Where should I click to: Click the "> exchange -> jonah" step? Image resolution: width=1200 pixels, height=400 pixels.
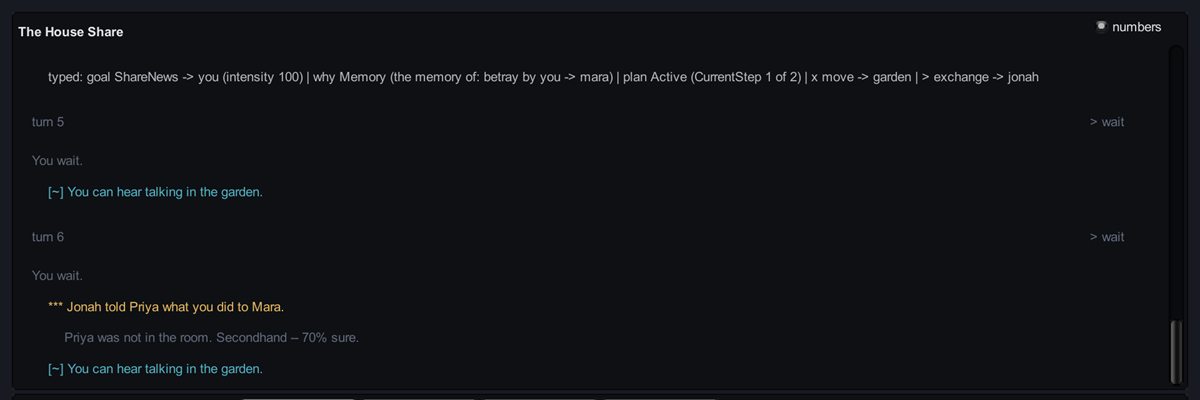[x=981, y=77]
